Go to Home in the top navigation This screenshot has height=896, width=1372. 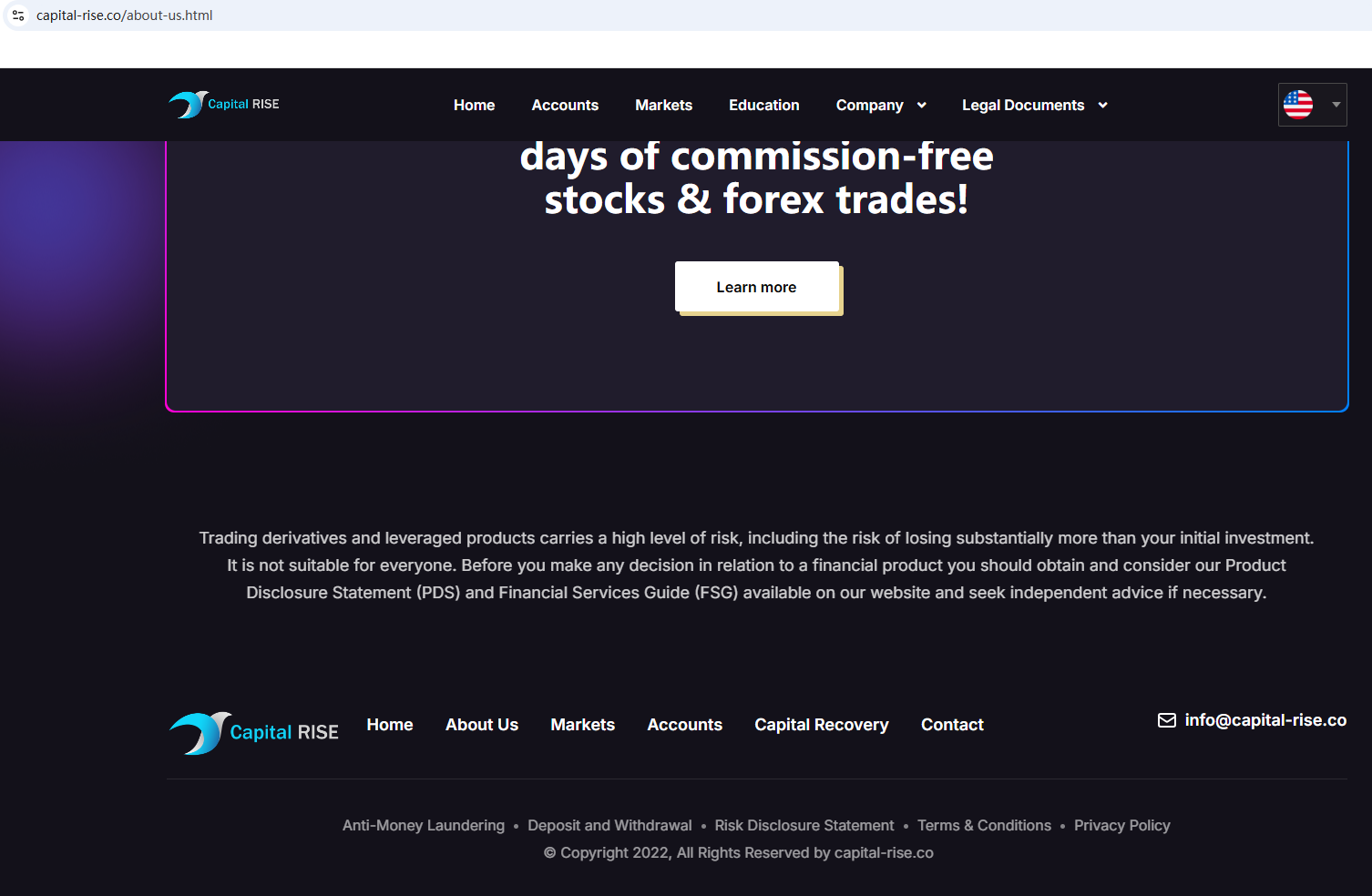(475, 106)
